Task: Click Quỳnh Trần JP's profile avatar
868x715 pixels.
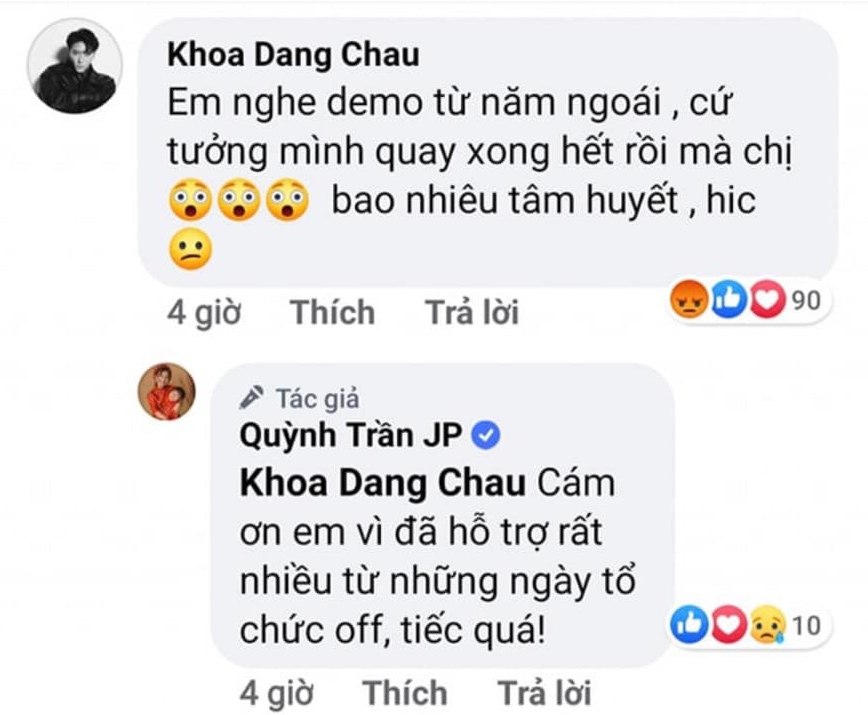Action: pos(166,392)
